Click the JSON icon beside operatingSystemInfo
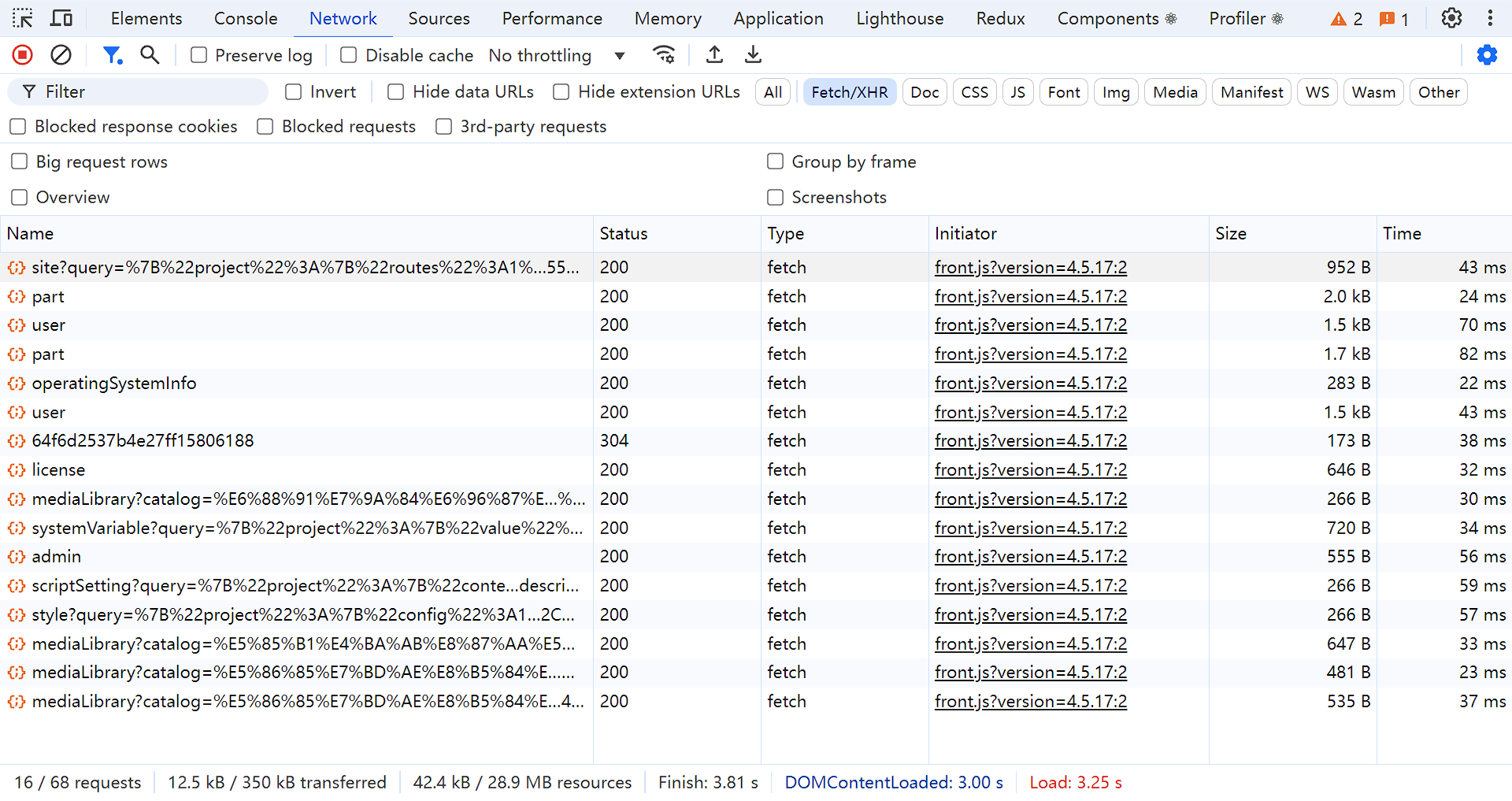Image resolution: width=1512 pixels, height=801 pixels. pyautogui.click(x=16, y=384)
